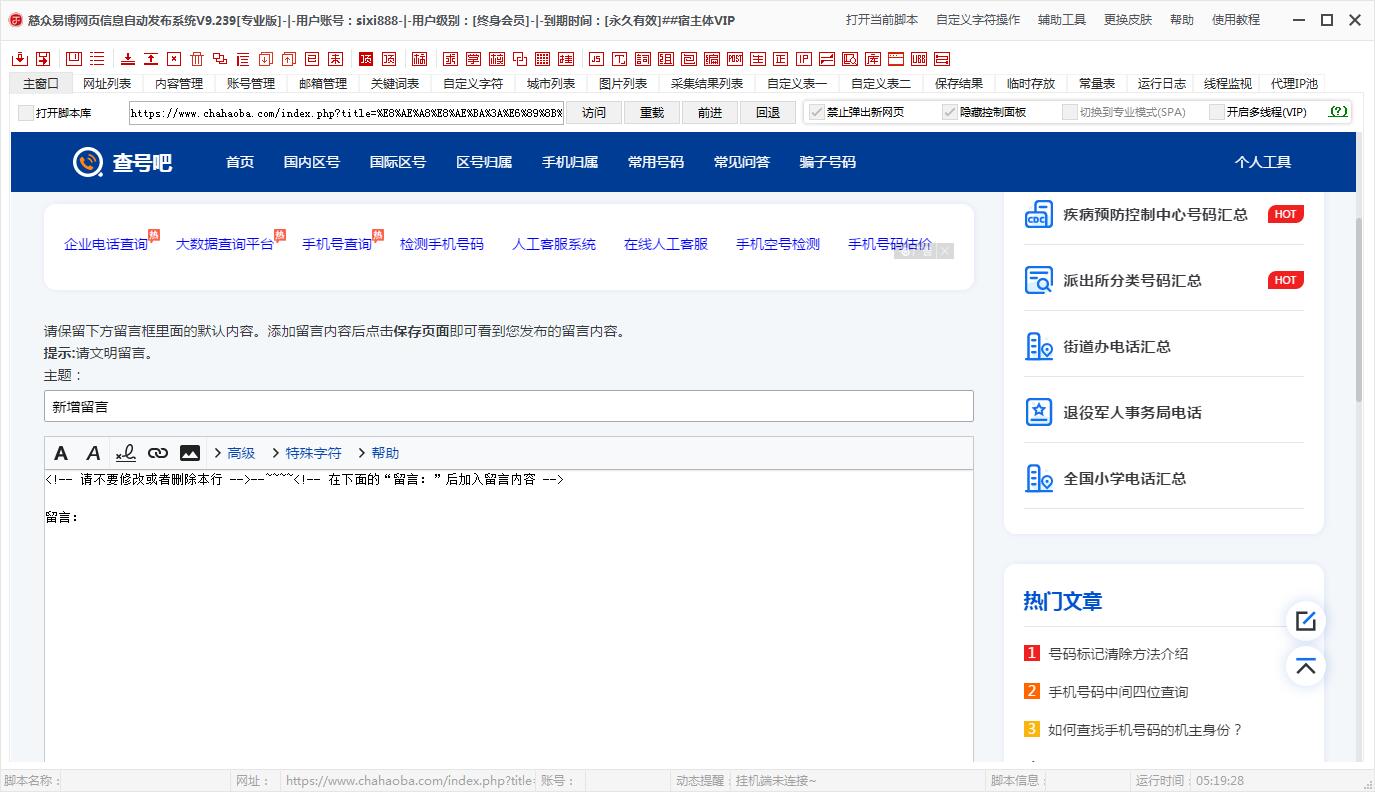Image resolution: width=1375 pixels, height=792 pixels.
Task: Click the 重载 button
Action: 652,113
